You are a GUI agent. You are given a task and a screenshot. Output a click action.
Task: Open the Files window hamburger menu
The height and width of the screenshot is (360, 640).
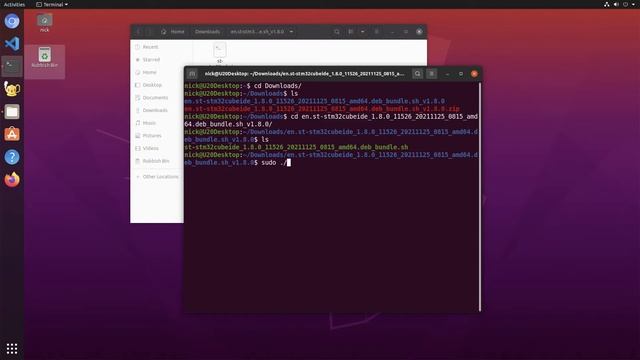click(376, 31)
